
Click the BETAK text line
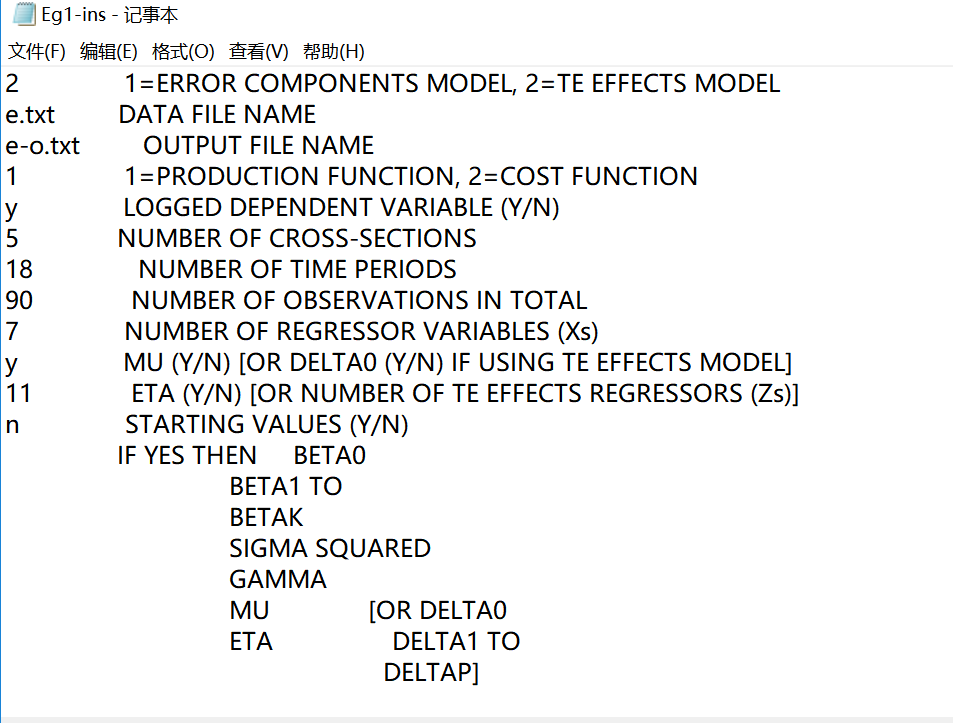(266, 518)
